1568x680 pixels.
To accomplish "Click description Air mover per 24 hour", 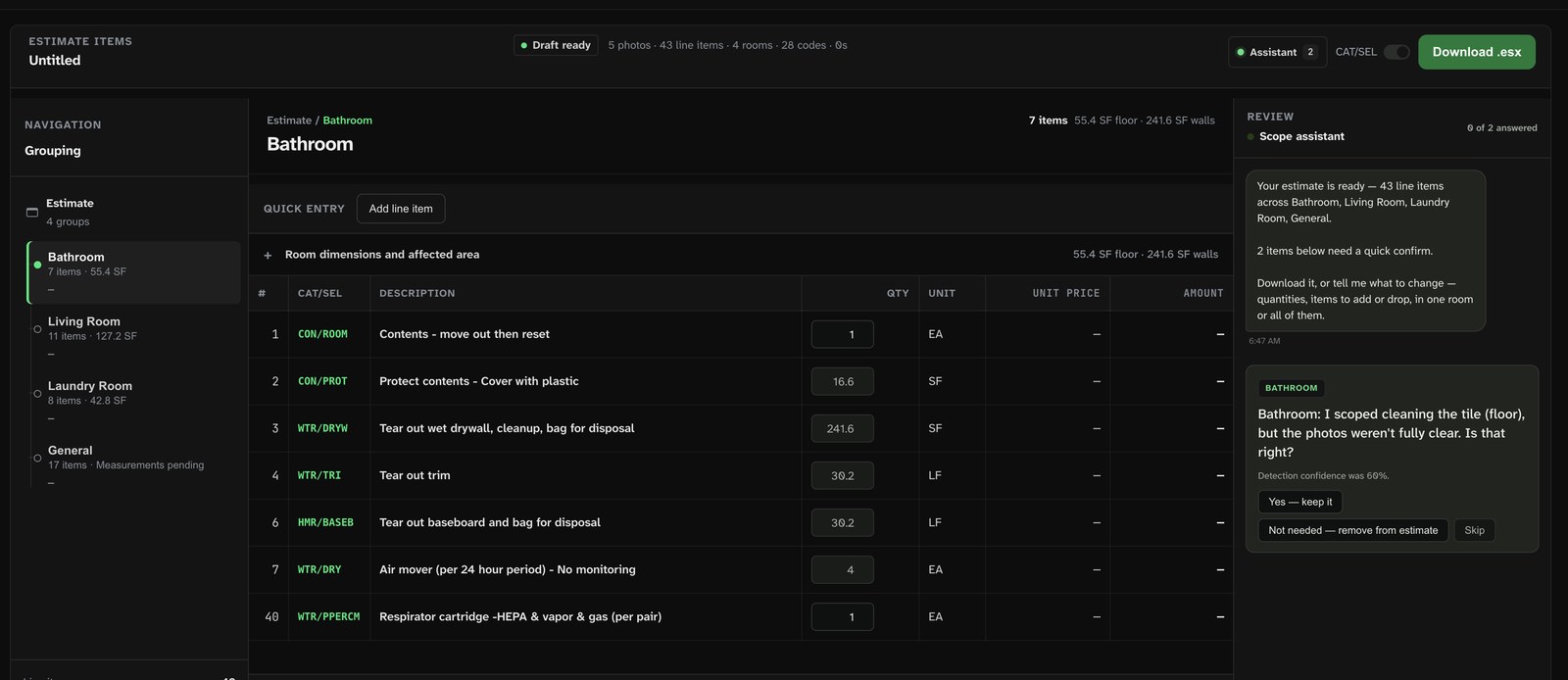I will point(508,569).
